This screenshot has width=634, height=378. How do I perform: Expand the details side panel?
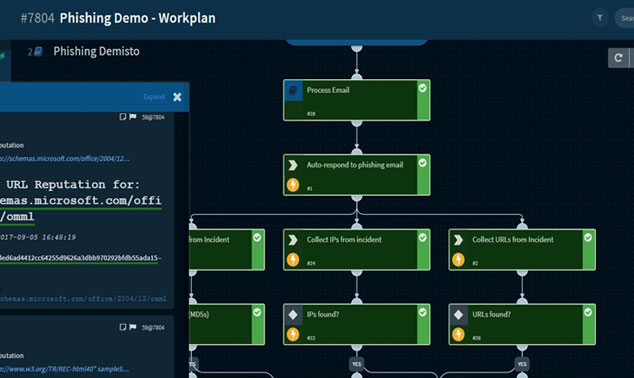point(154,97)
